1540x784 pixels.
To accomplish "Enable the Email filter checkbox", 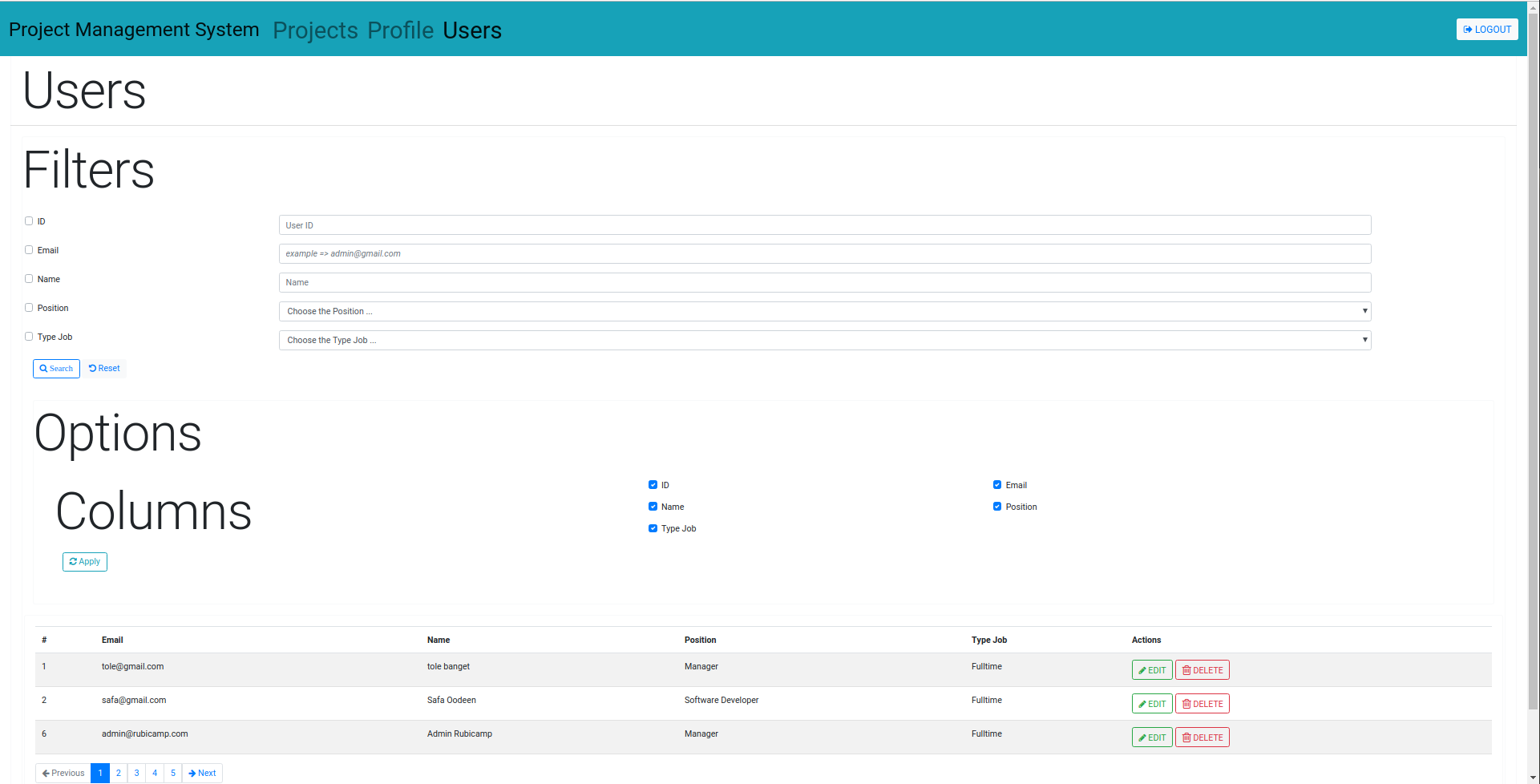I will [29, 250].
